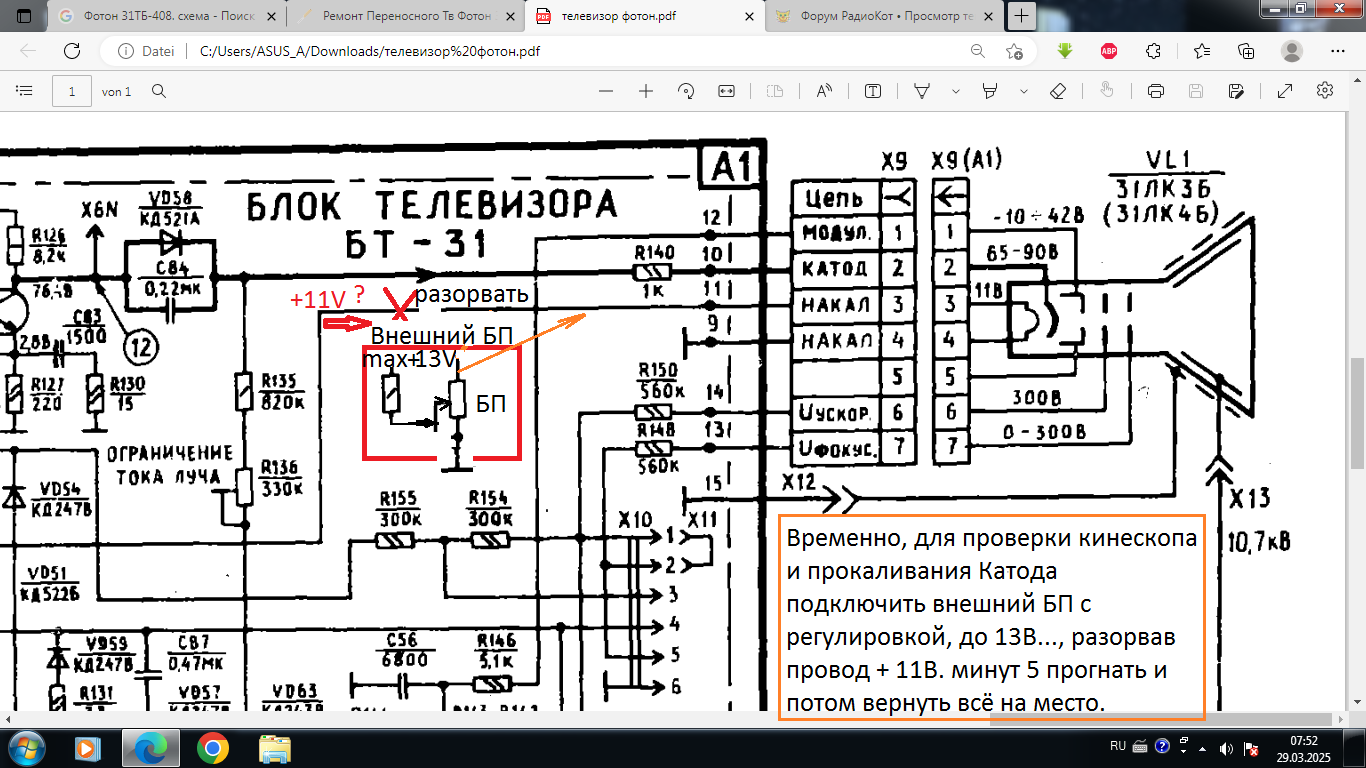The width and height of the screenshot is (1366, 768).
Task: Select the Add Text tool
Action: 873,91
